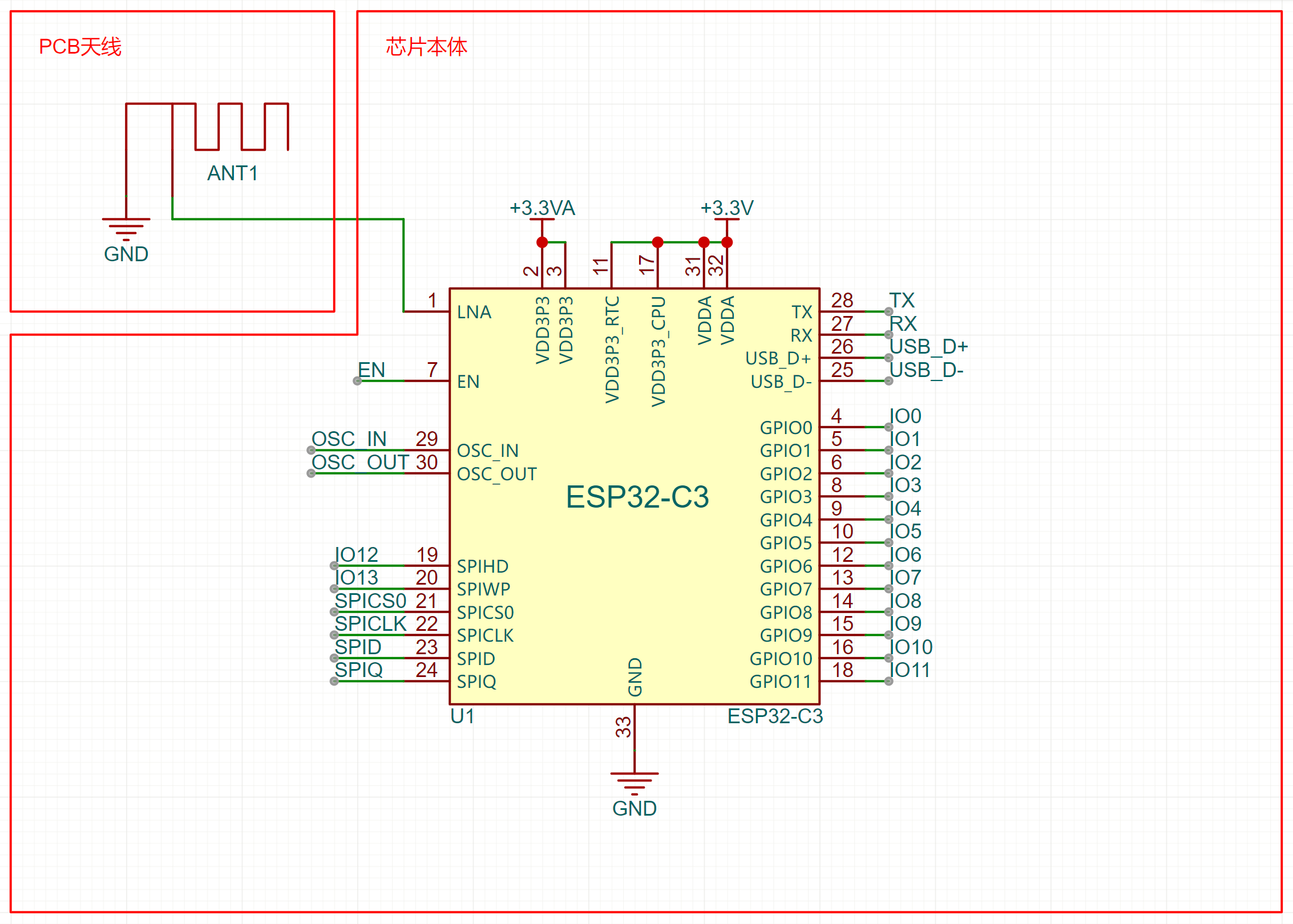Select the "芯片本体" title text
This screenshot has width=1293, height=924.
427,47
